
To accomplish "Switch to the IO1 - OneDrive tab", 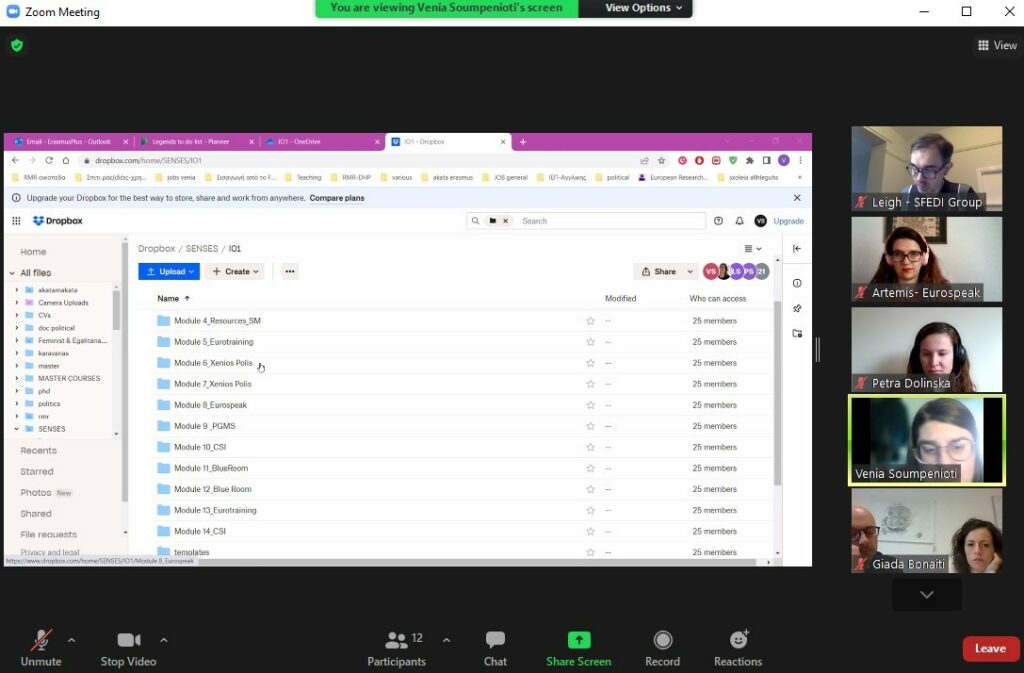I will 323,142.
